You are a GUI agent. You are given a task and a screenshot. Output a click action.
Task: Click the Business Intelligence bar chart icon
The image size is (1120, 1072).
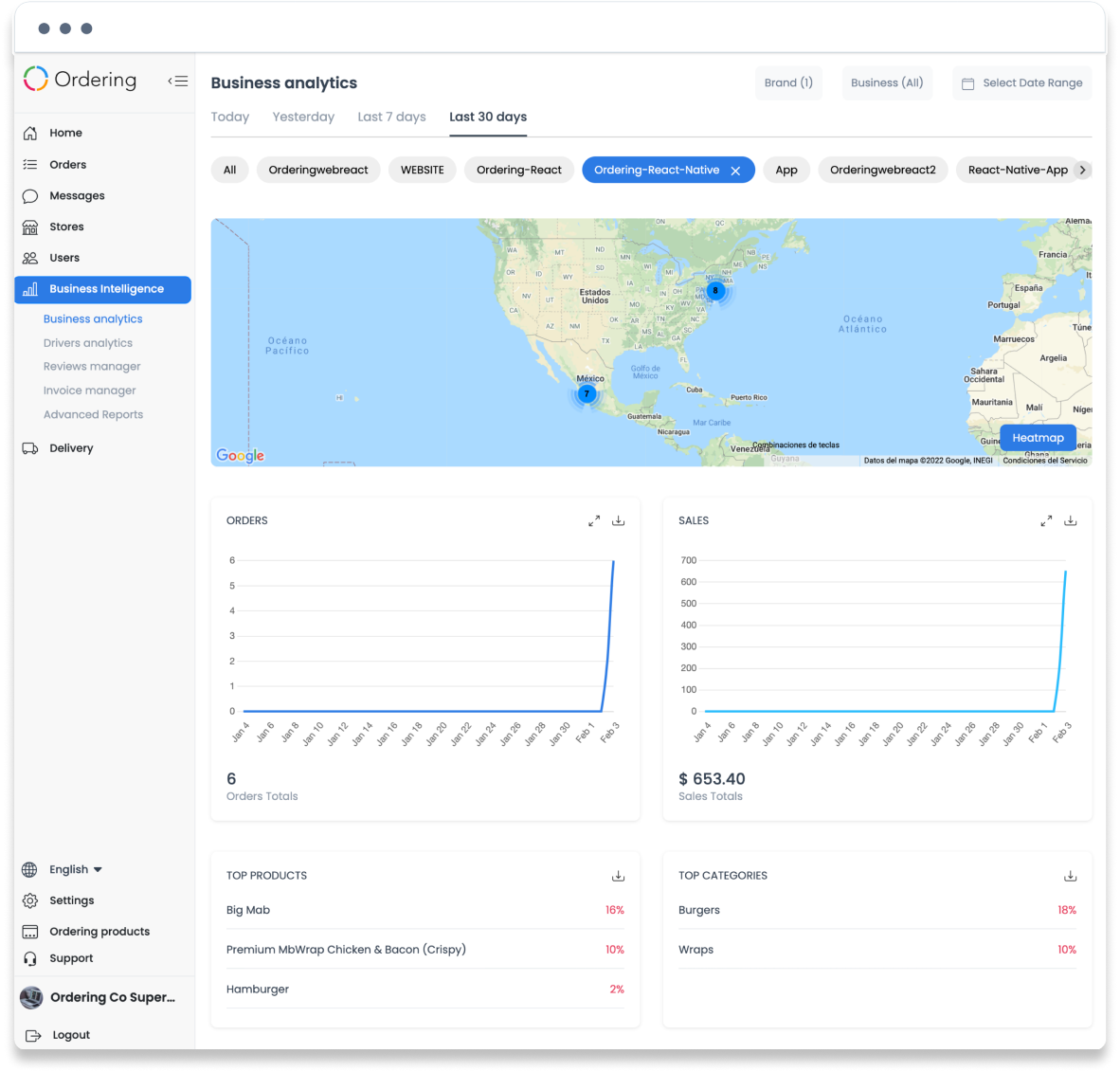pos(30,289)
